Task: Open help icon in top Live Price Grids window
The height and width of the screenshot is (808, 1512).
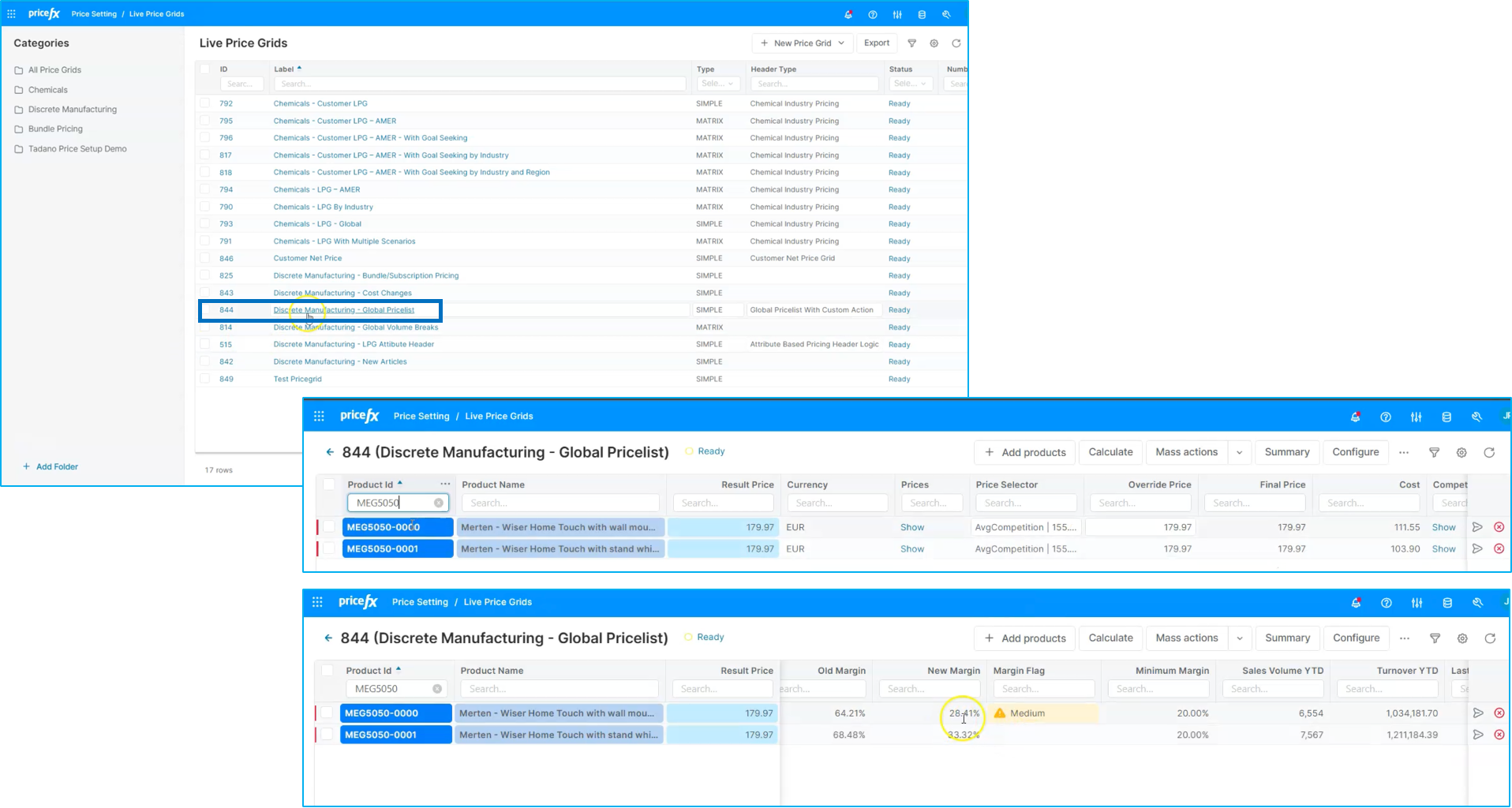Action: 873,14
